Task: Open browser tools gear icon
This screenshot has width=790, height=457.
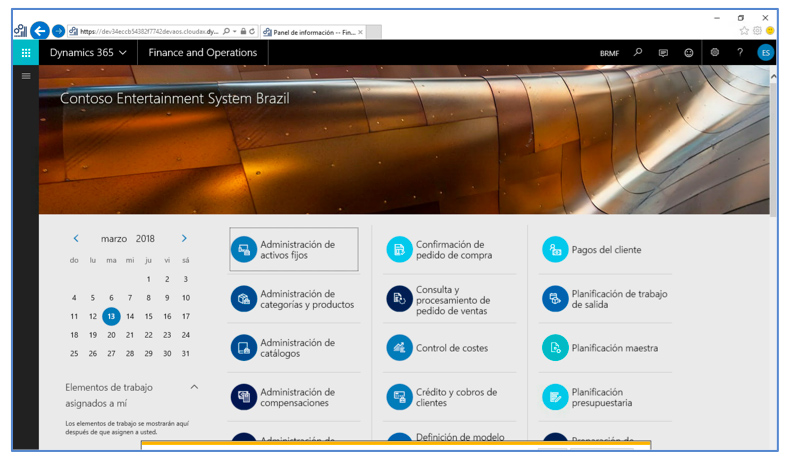Action: tap(757, 31)
